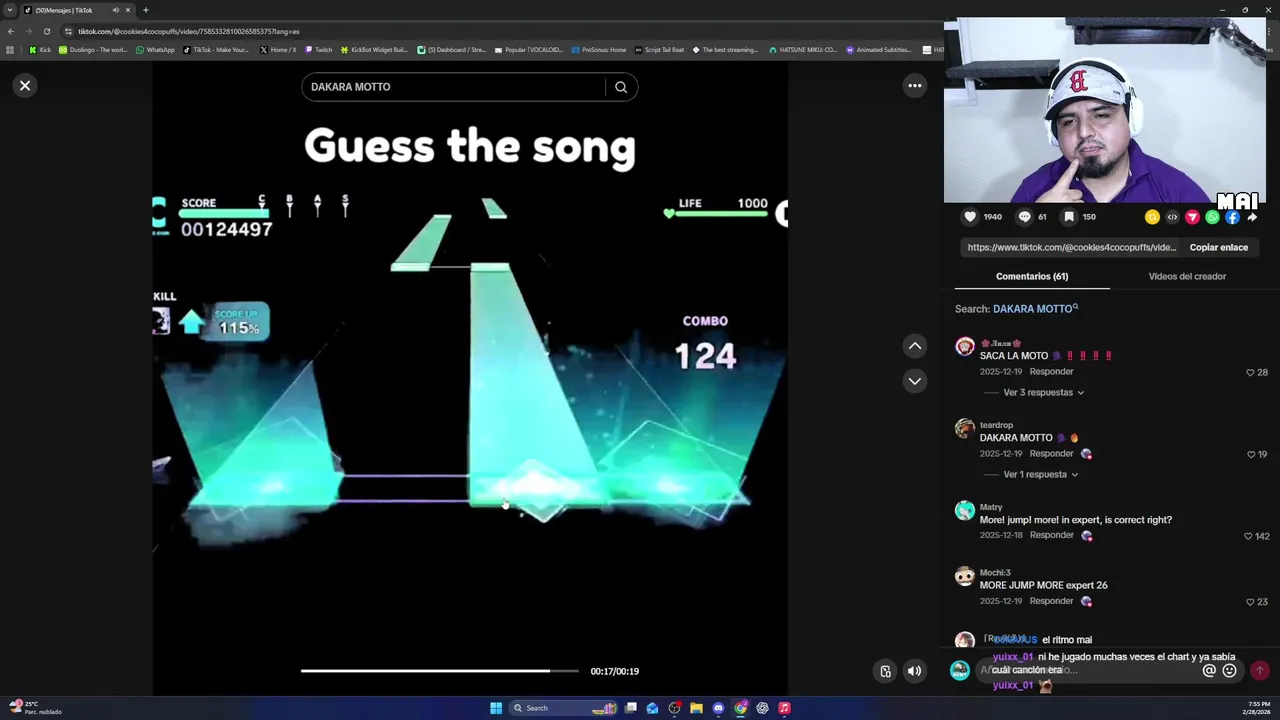This screenshot has height=720, width=1280.
Task: Seek on the video progress bar
Action: click(439, 671)
